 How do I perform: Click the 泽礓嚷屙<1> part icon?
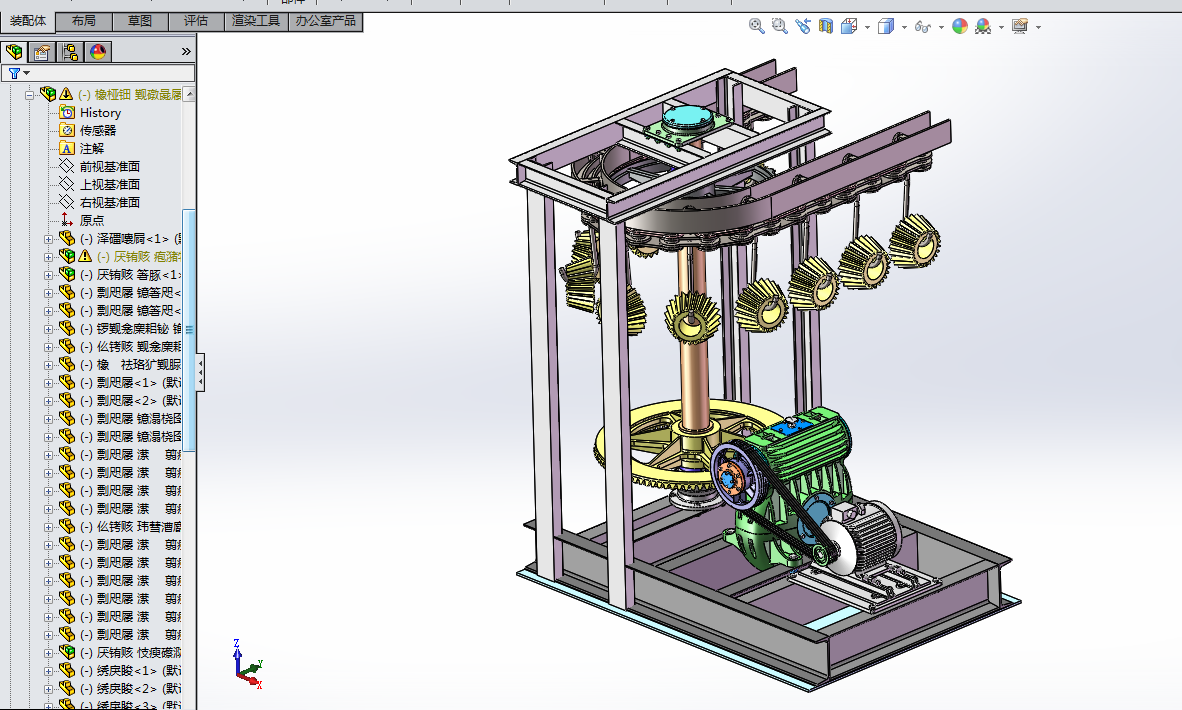coord(67,238)
